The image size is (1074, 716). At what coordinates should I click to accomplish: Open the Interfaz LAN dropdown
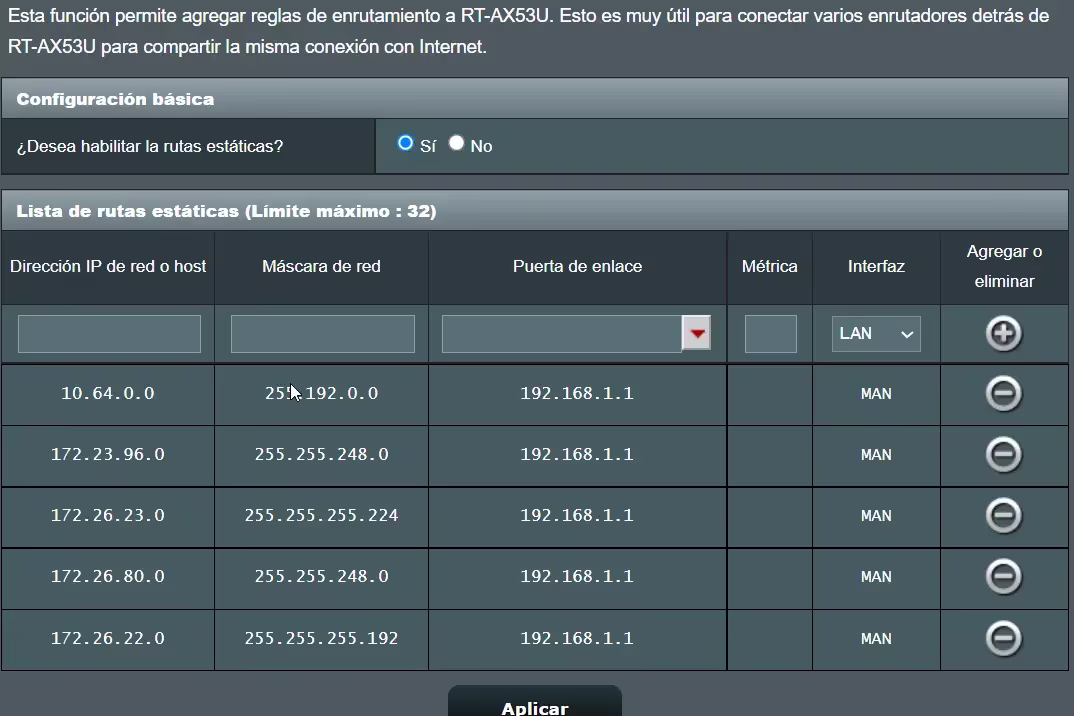(x=876, y=334)
